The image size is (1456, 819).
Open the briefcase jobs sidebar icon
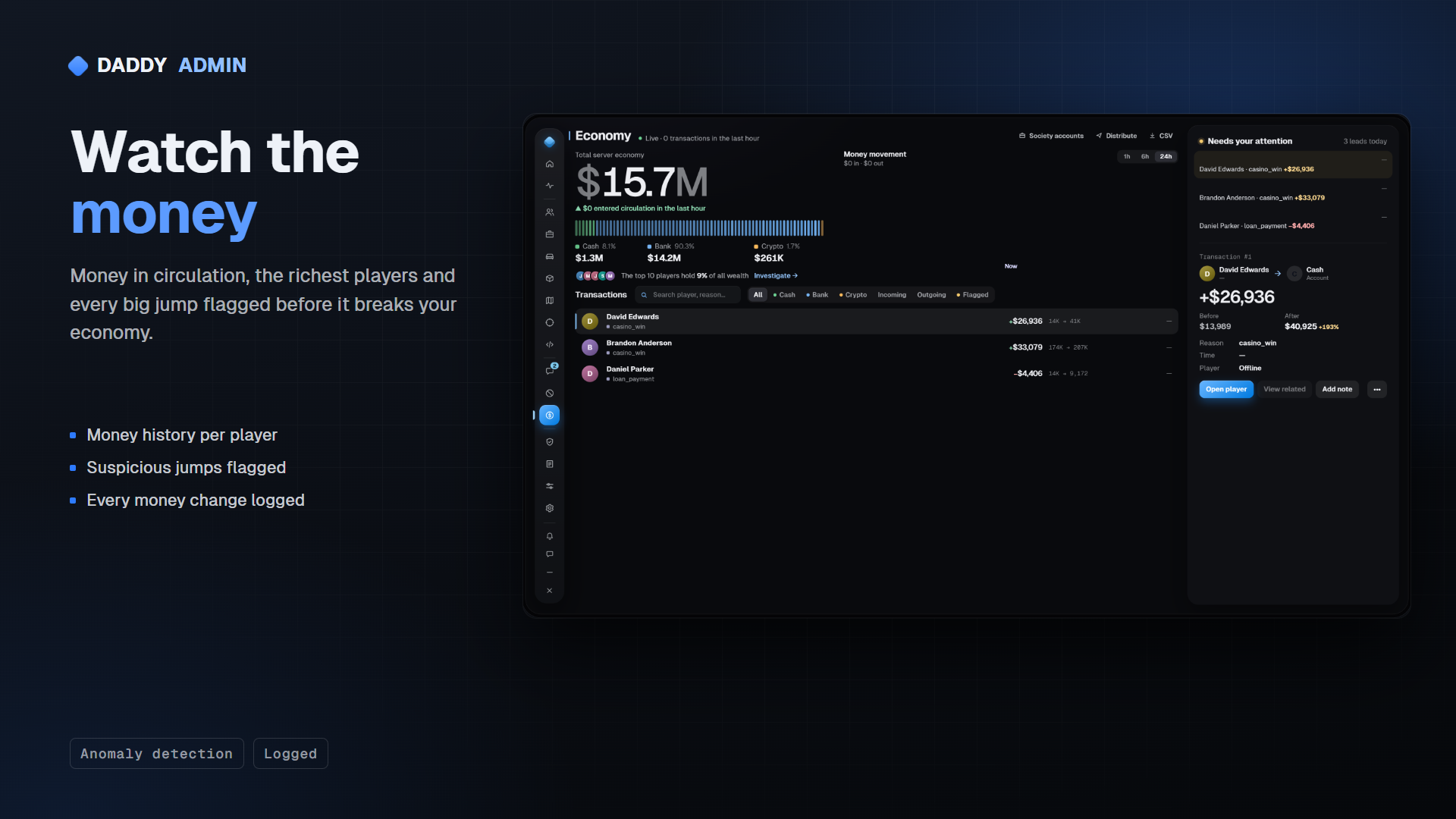tap(550, 234)
